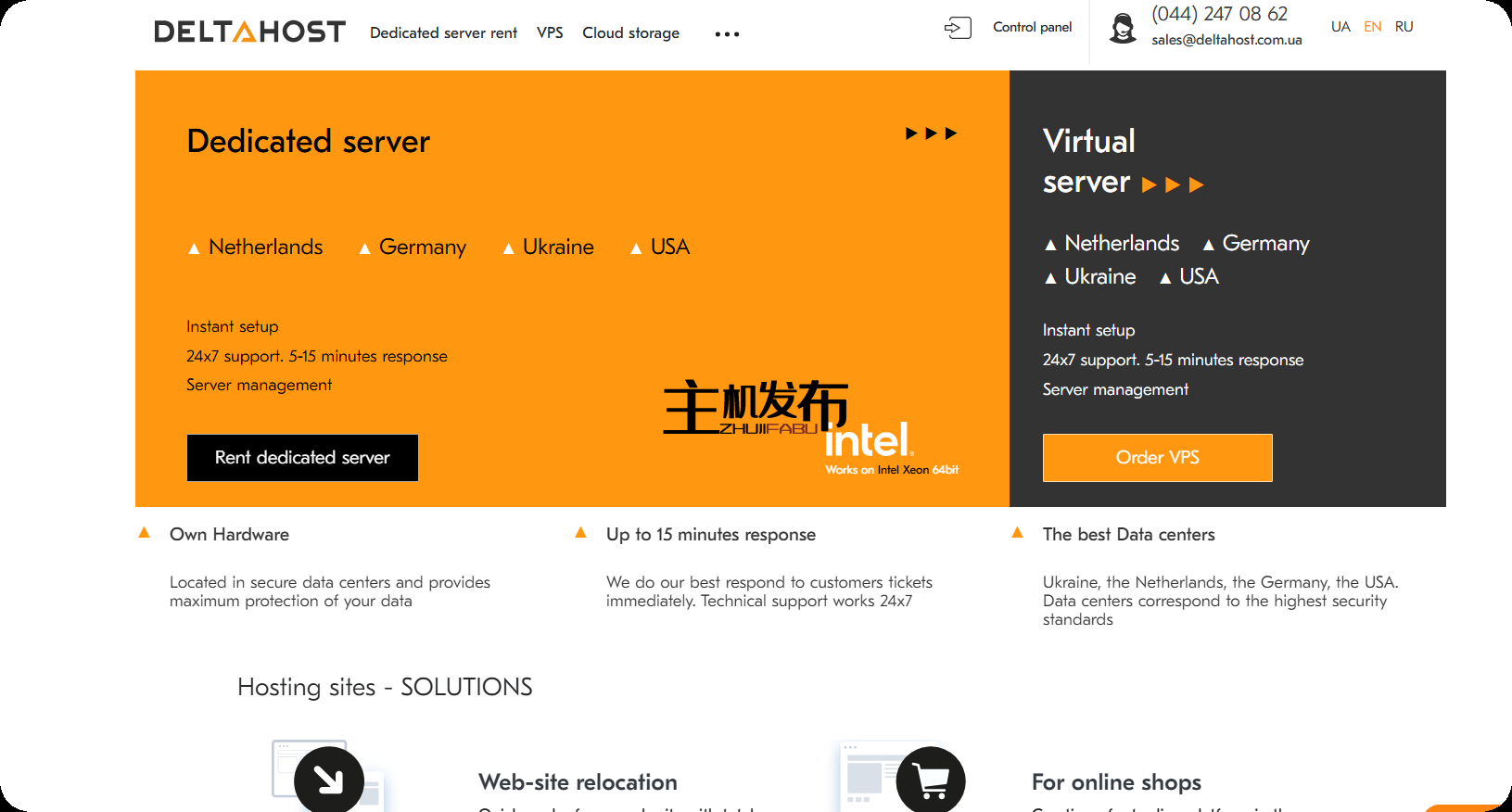The image size is (1512, 812).
Task: Open Dedicated server rent menu
Action: (443, 33)
